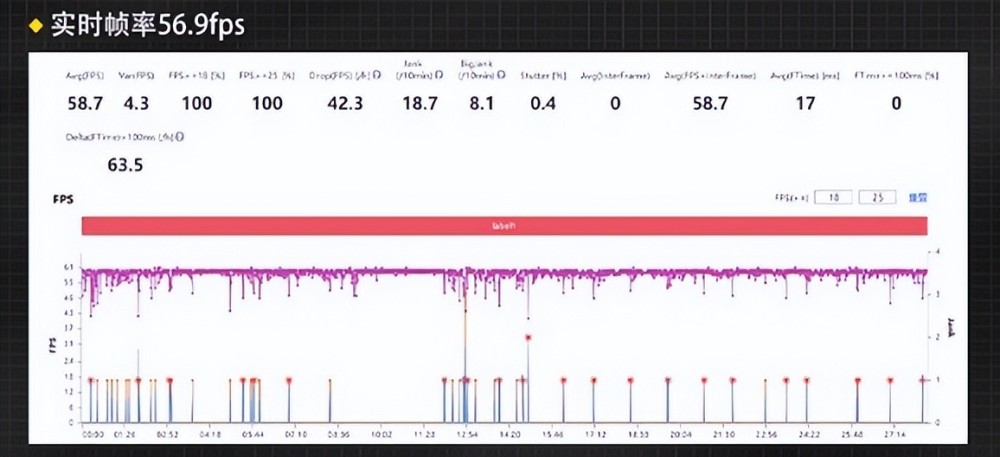The height and width of the screenshot is (457, 1000).
Task: Click the 27:14 time axis label
Action: coord(895,435)
